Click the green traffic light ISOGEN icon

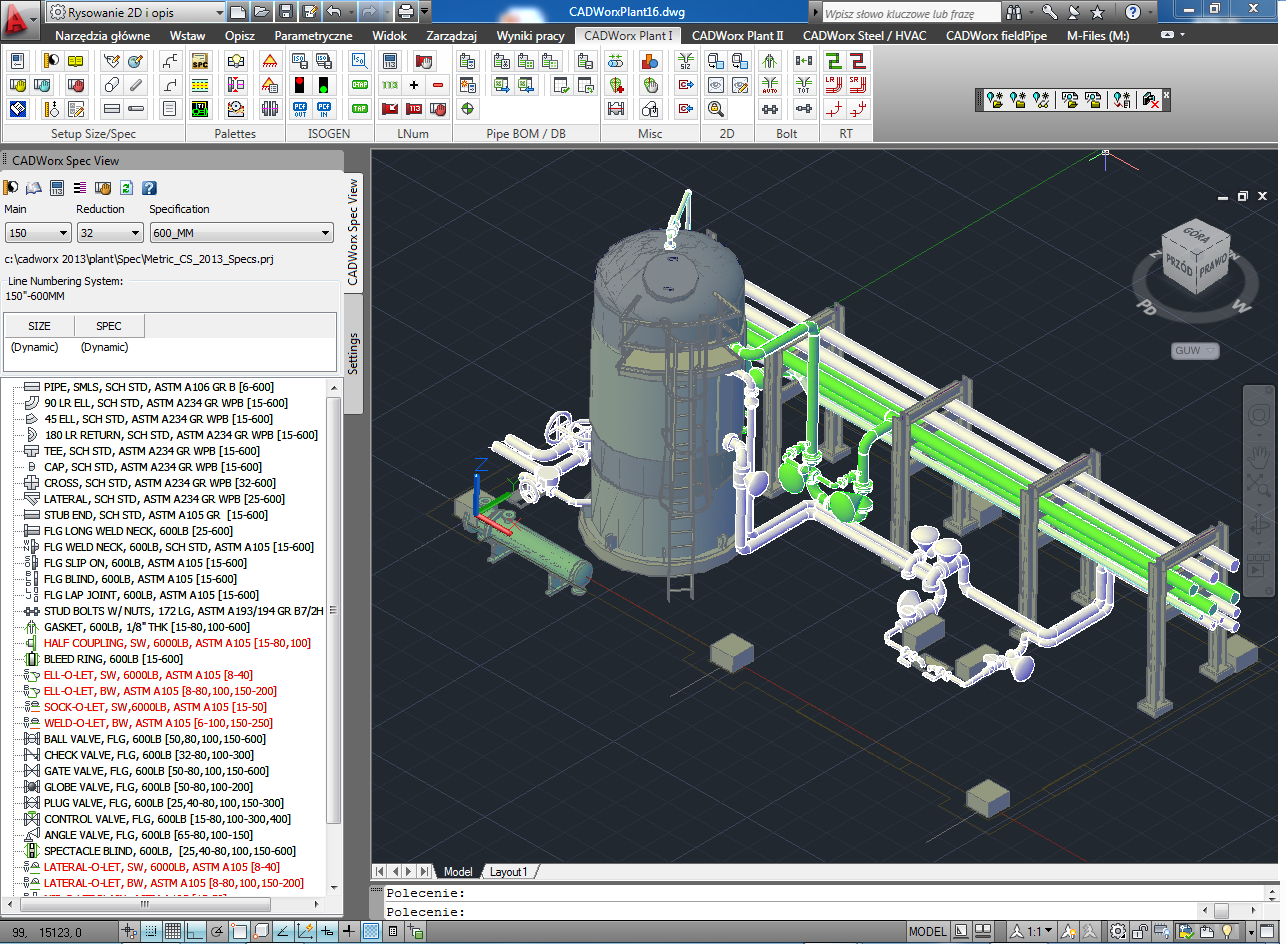323,85
